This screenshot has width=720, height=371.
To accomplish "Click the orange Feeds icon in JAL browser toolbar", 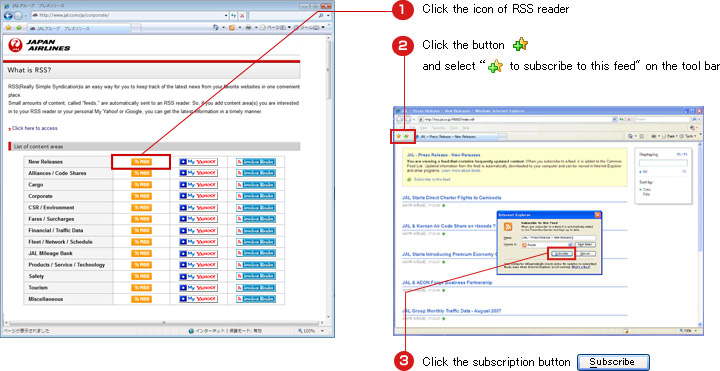I will coord(231,28).
